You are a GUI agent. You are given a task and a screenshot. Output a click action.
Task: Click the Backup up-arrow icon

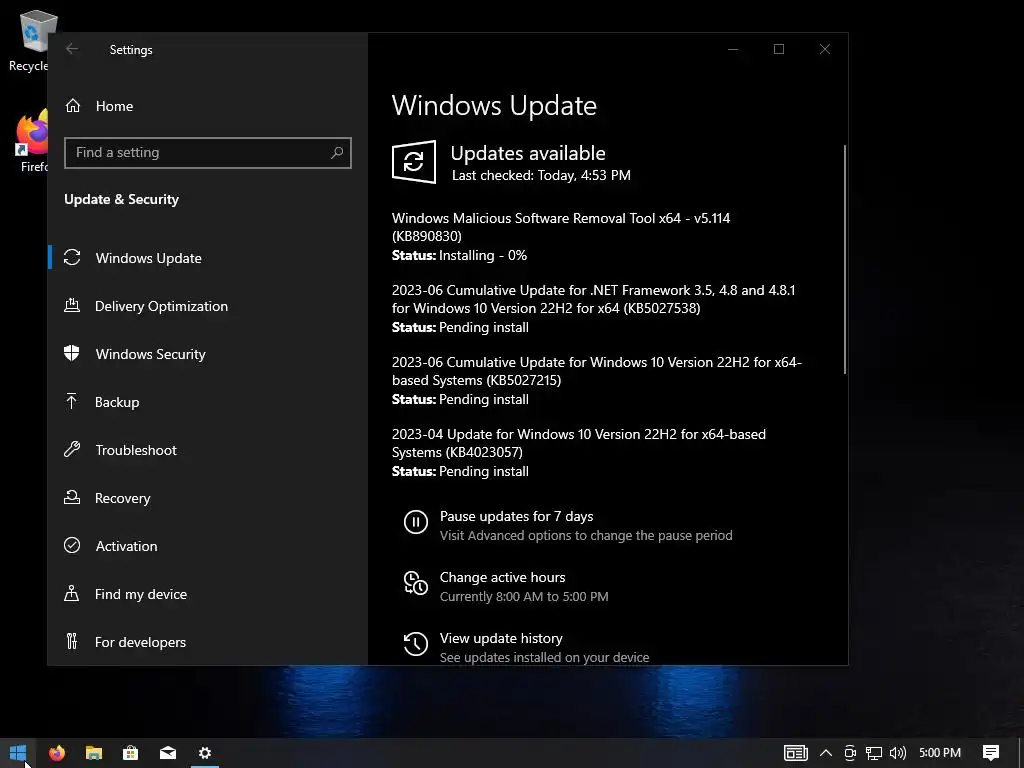tap(72, 401)
